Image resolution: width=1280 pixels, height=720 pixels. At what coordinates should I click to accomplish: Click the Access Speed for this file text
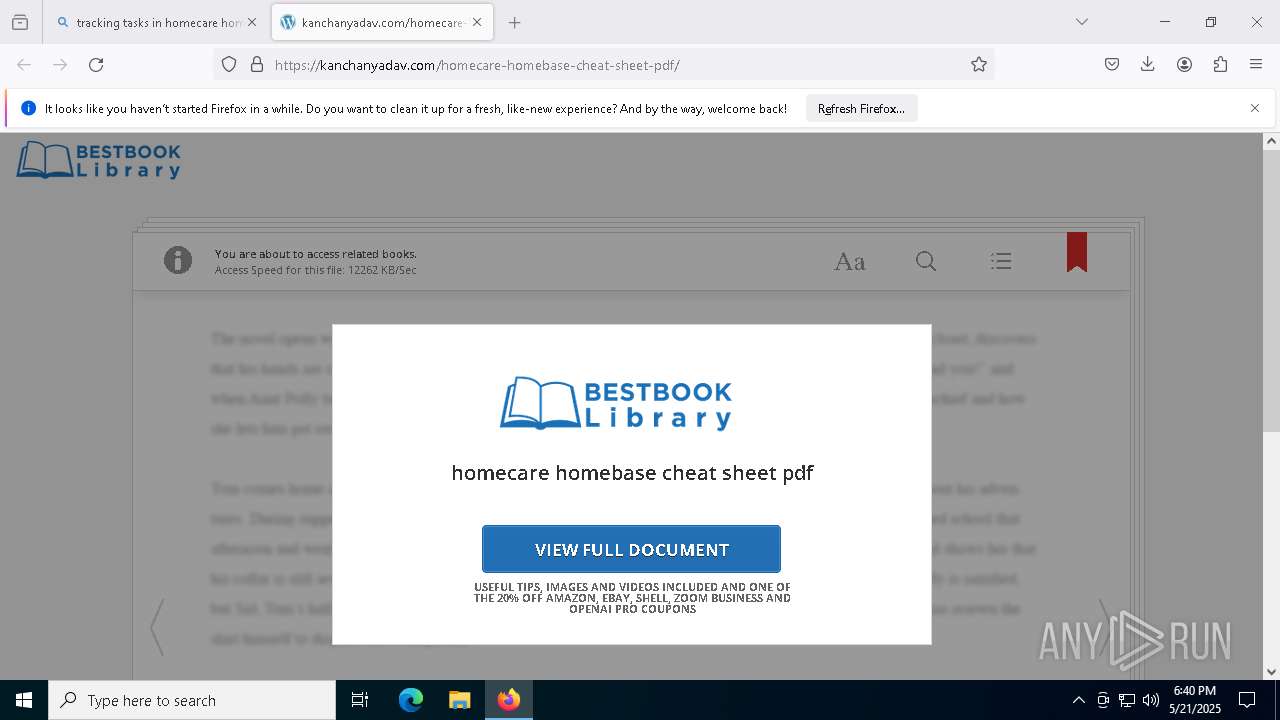tap(315, 270)
